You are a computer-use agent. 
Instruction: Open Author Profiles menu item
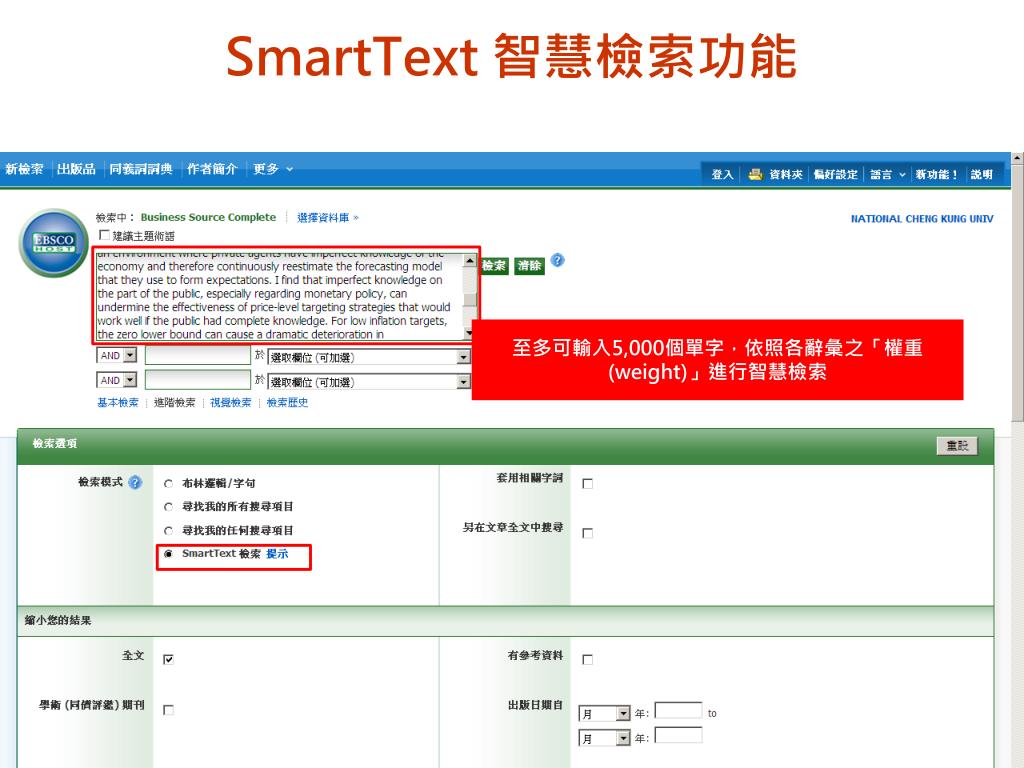click(x=212, y=169)
